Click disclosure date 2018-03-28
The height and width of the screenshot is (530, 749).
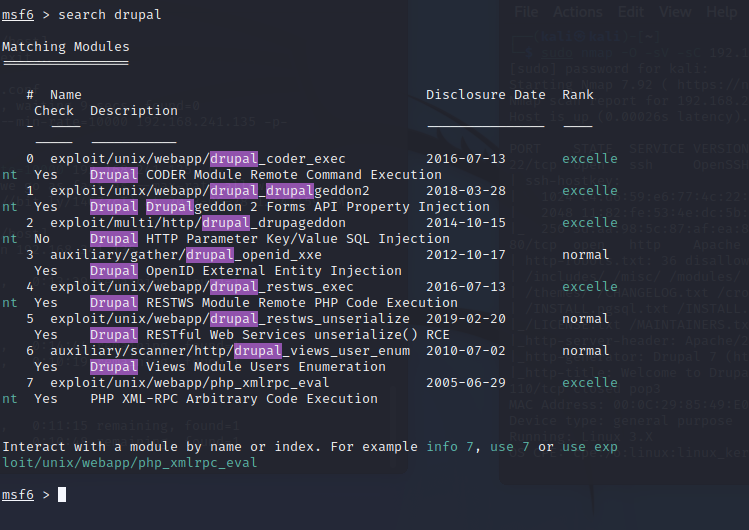[x=466, y=191]
